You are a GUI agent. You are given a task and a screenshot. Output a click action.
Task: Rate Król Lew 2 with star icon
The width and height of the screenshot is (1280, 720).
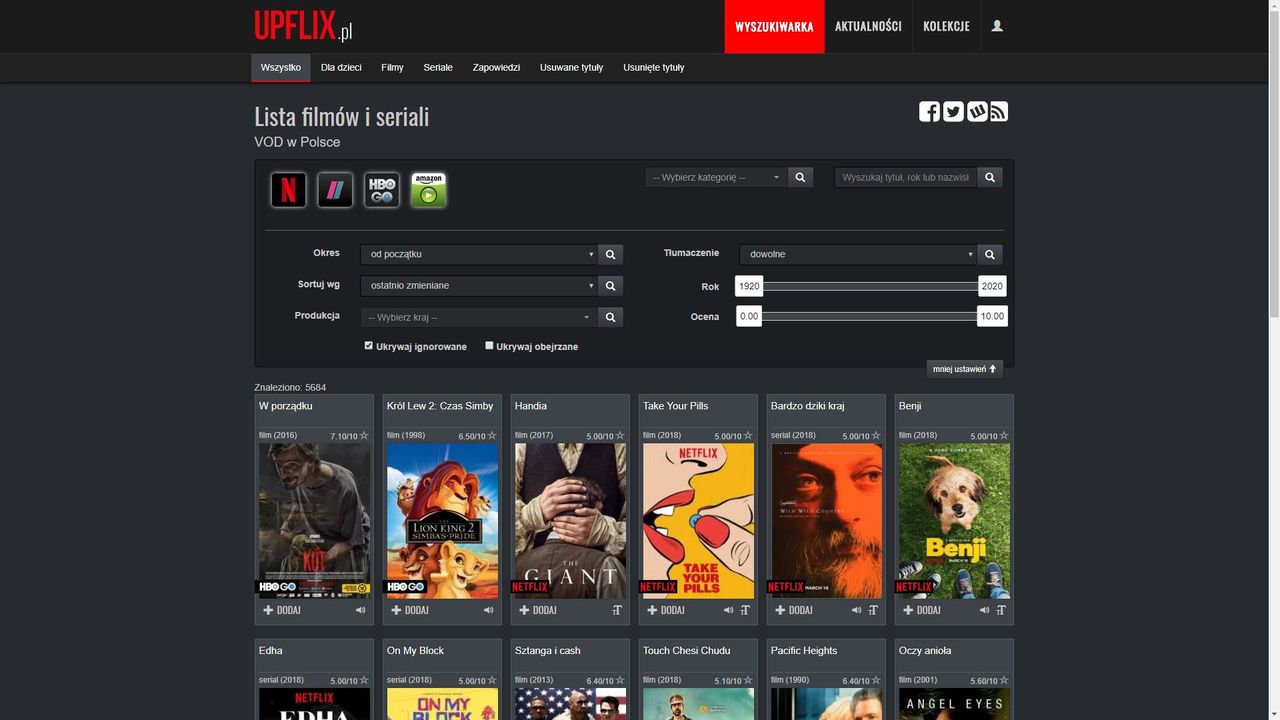point(492,436)
